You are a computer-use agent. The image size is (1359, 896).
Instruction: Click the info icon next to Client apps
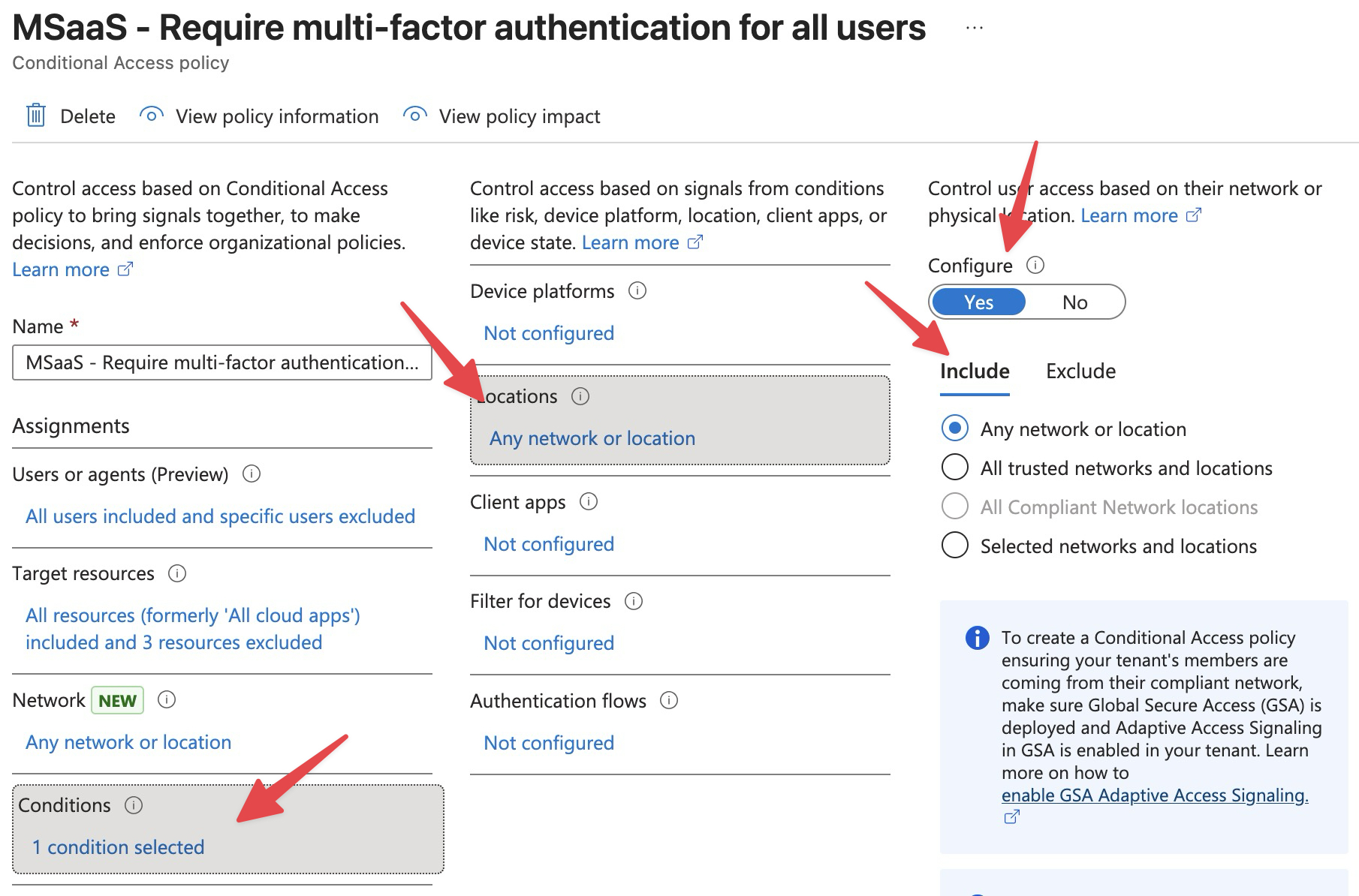[x=589, y=501]
